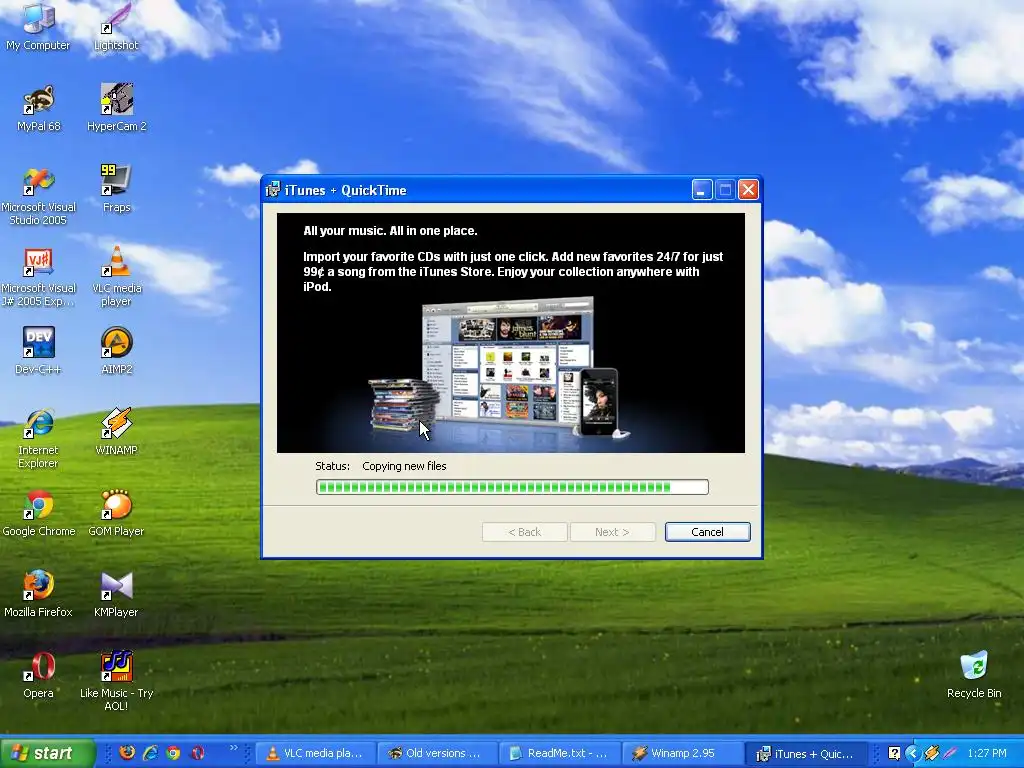Click the taskbar clock showing 1:27 PM
1024x768 pixels.
pyautogui.click(x=987, y=753)
